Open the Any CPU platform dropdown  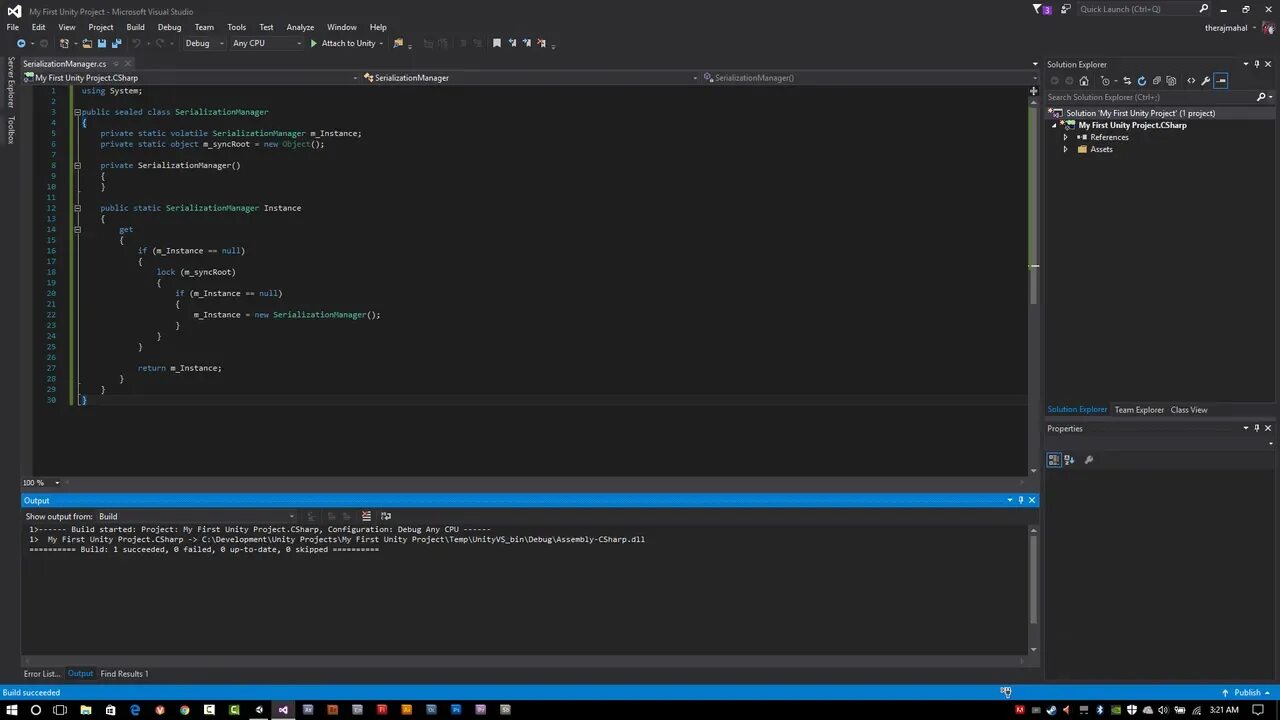266,43
